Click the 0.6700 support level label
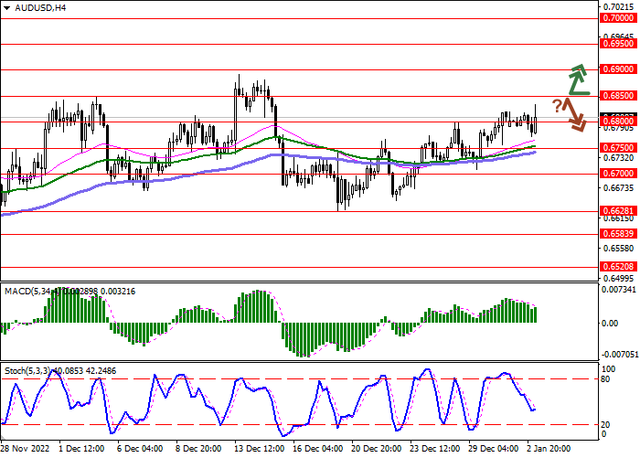640x457 pixels. (617, 173)
